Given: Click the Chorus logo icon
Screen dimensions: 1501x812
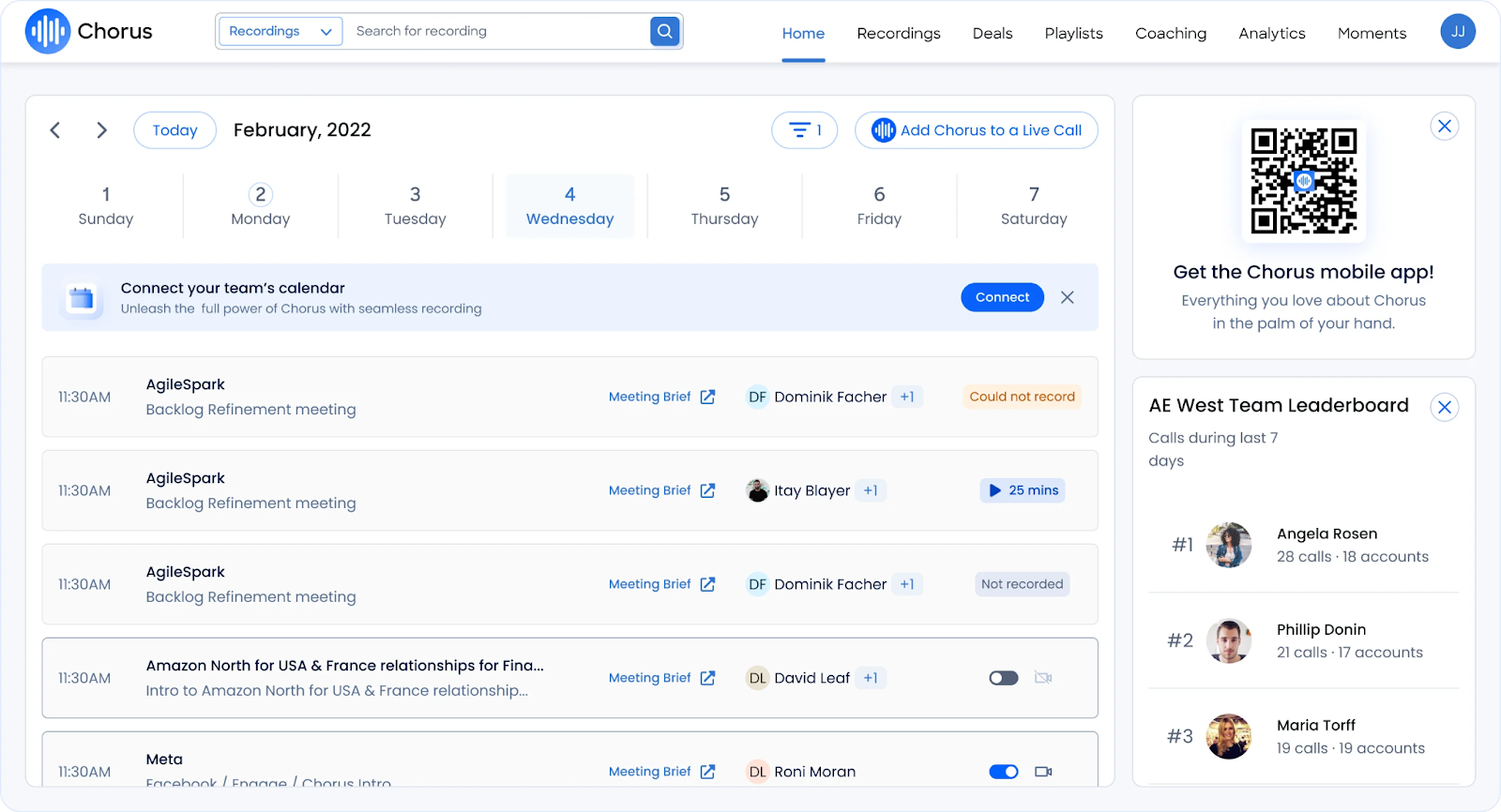Looking at the screenshot, I should pyautogui.click(x=48, y=32).
